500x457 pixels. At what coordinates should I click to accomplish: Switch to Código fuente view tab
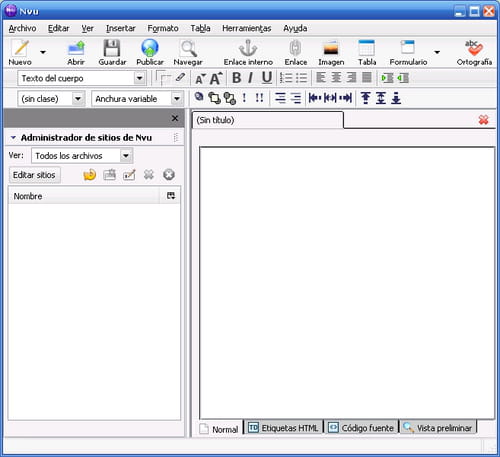pyautogui.click(x=361, y=428)
